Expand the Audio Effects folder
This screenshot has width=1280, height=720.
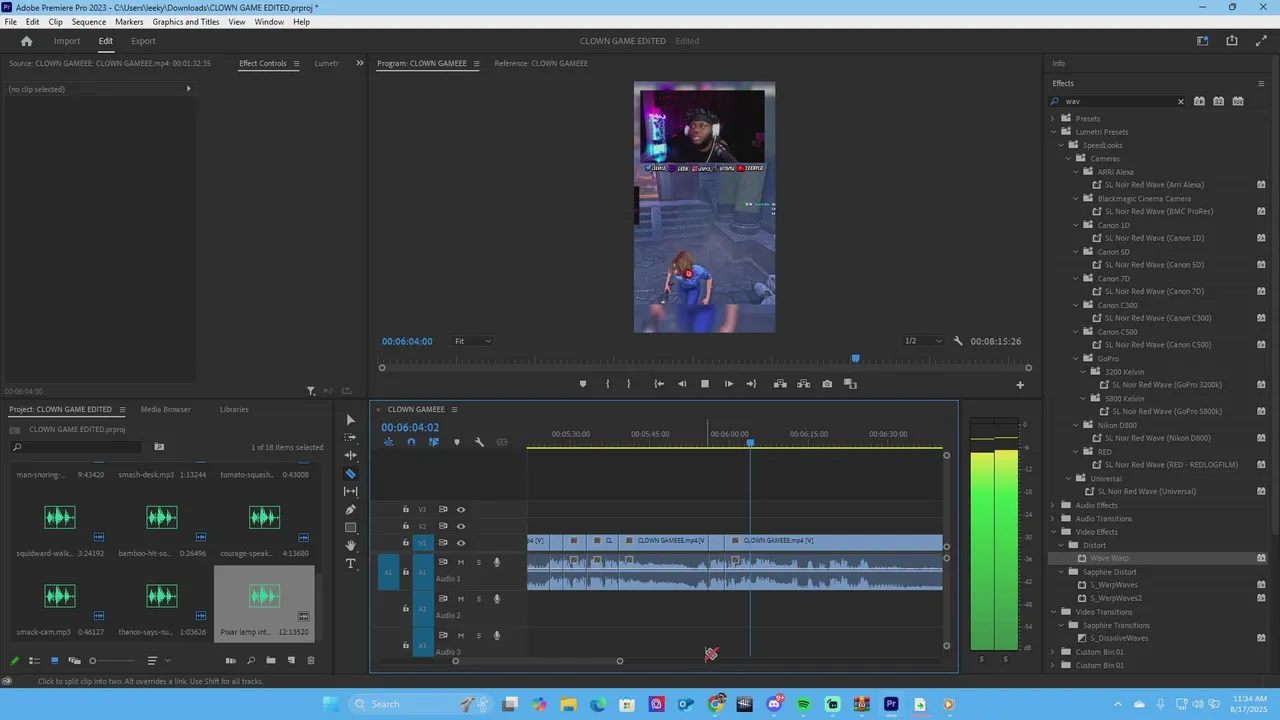tap(1053, 505)
